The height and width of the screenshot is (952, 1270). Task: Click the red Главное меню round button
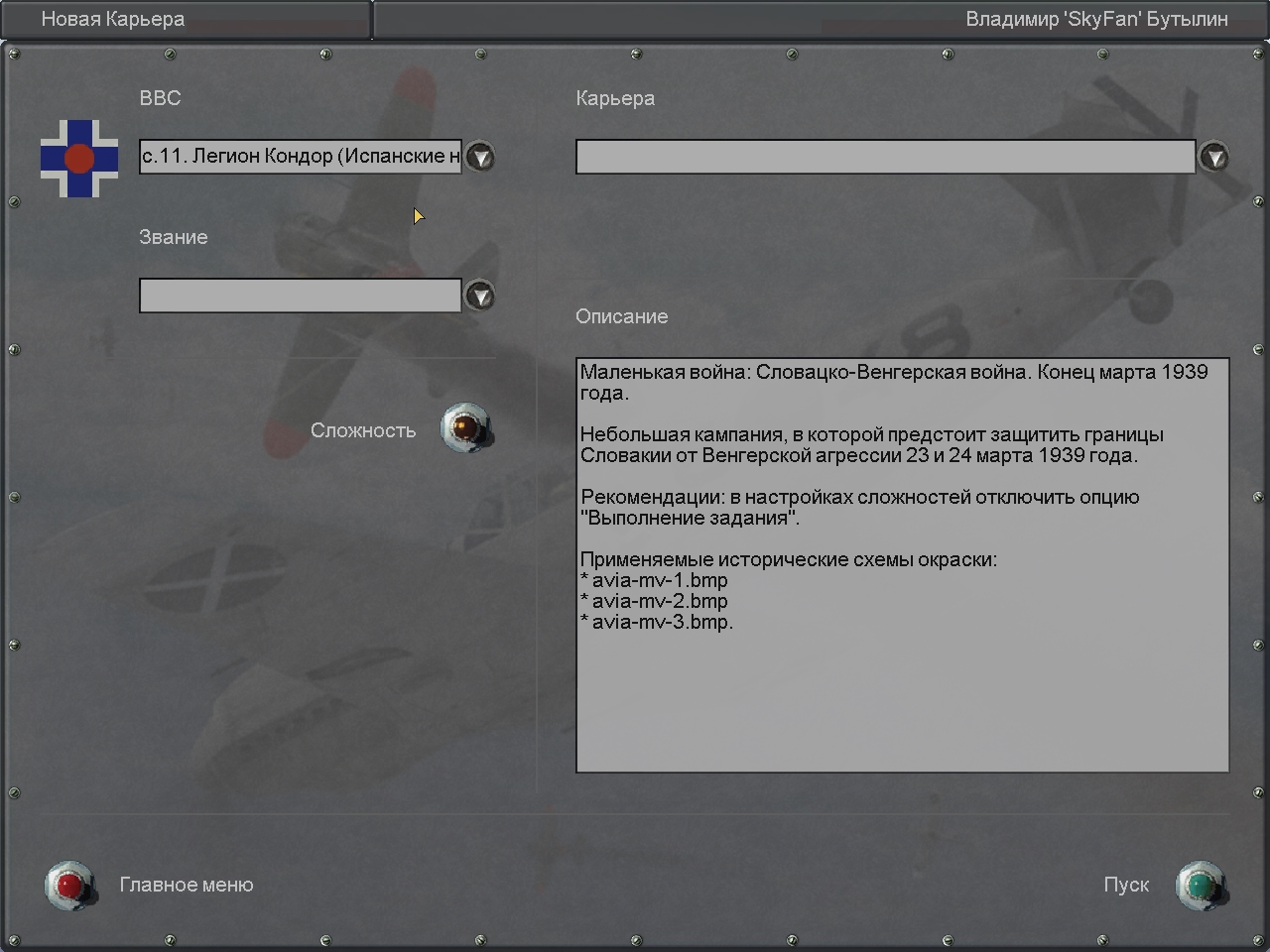tap(70, 885)
